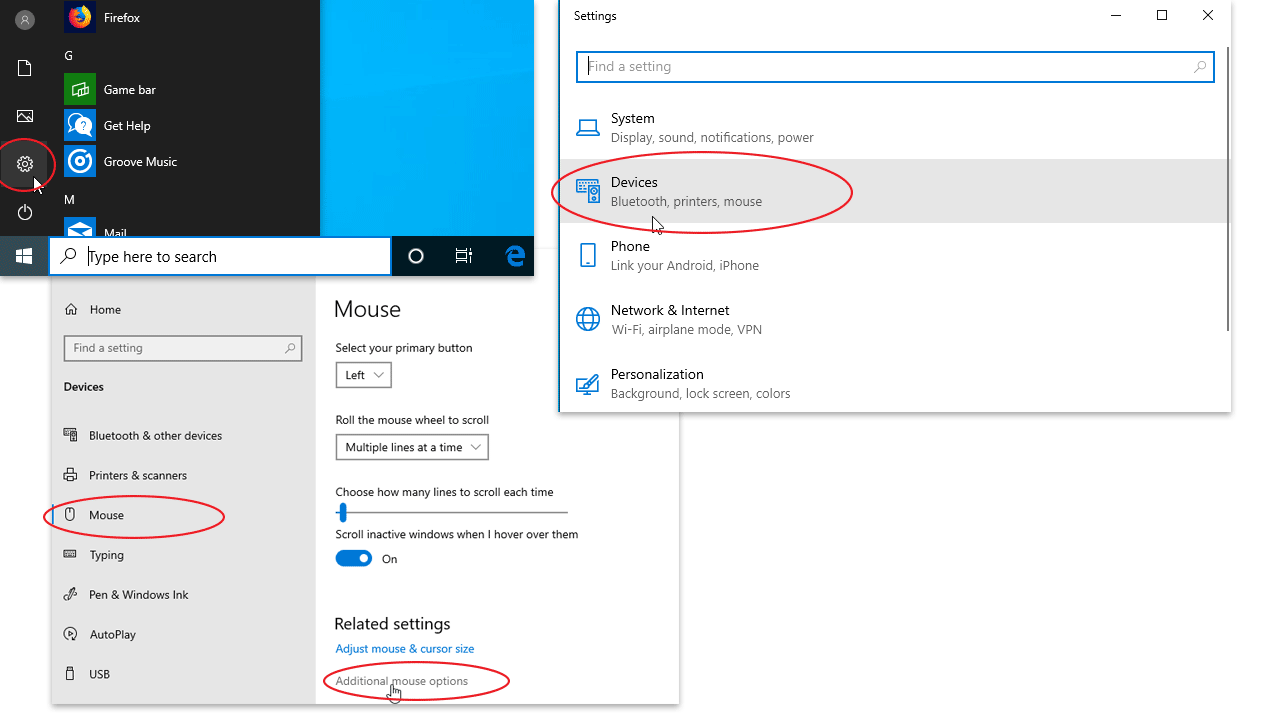Screen dimensions: 1280x720
Task: Open Groove Music from the Start menu
Action: 141,161
